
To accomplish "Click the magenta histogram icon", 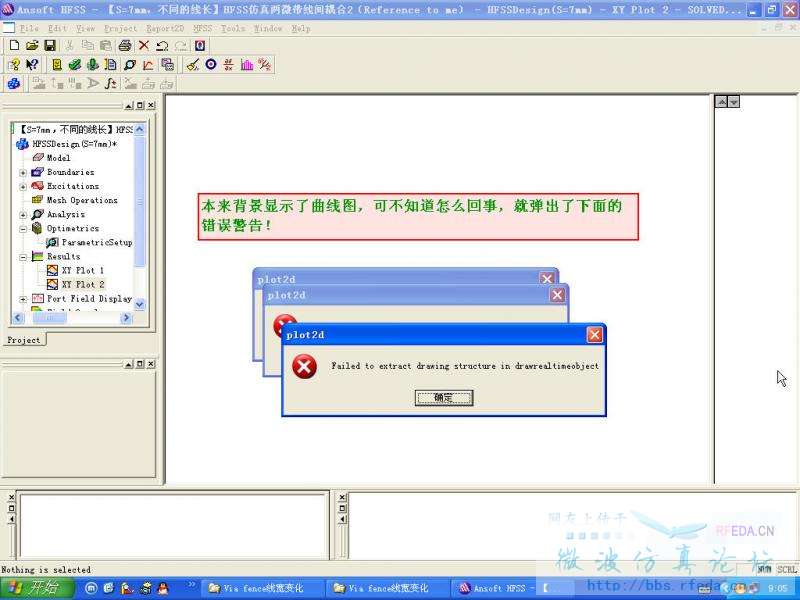I will coord(247,65).
